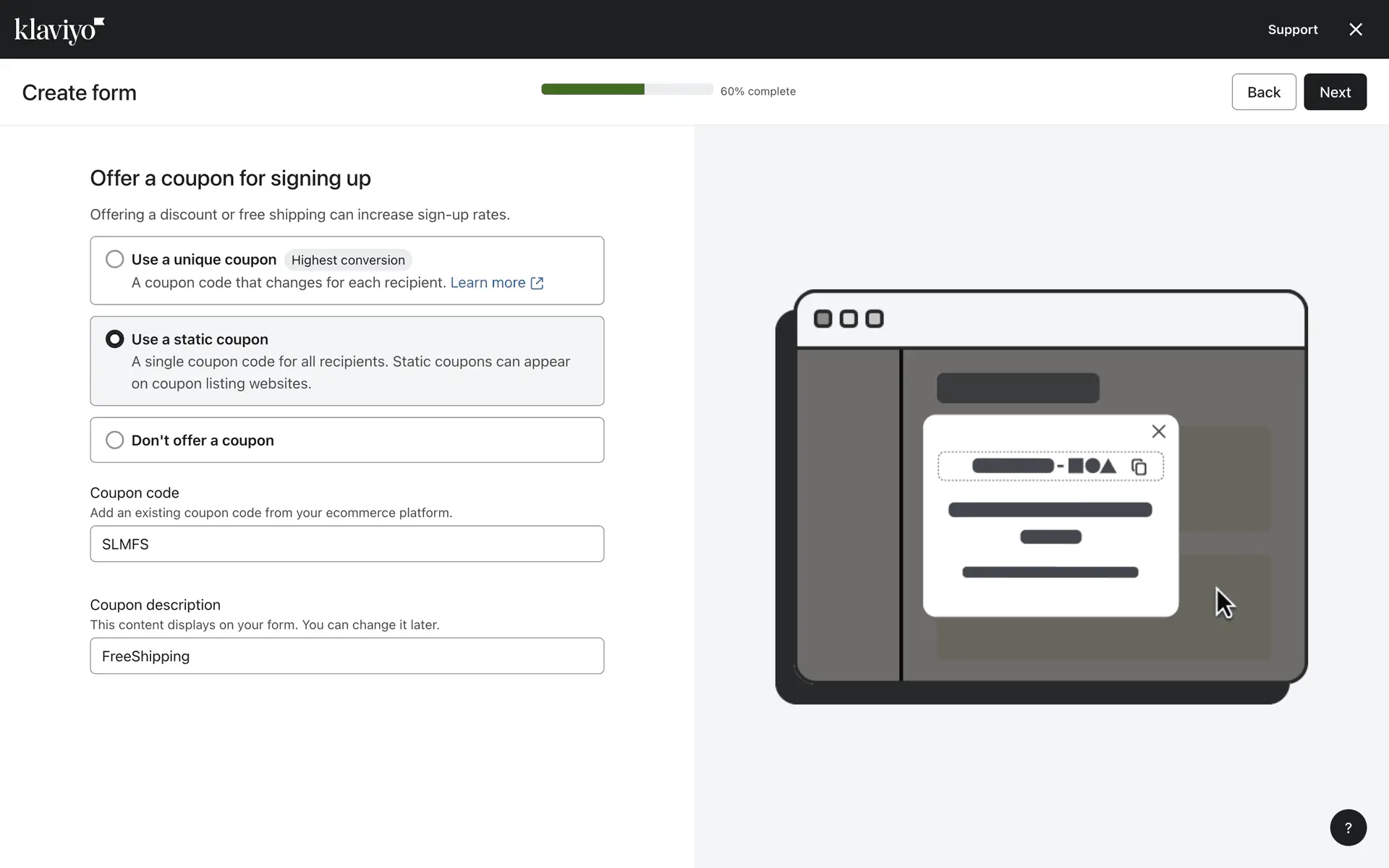
Task: Click the Highest conversion badge
Action: click(x=348, y=260)
